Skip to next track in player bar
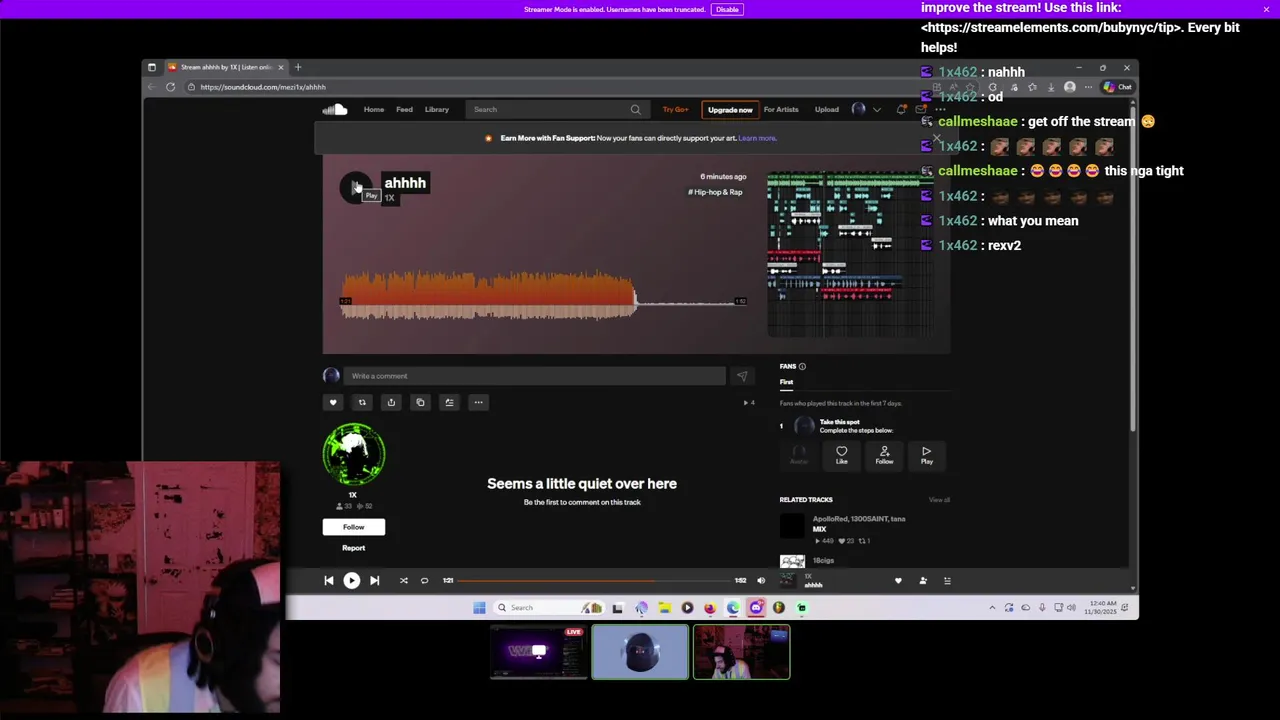Screen dimensions: 1280x720 [374, 580]
